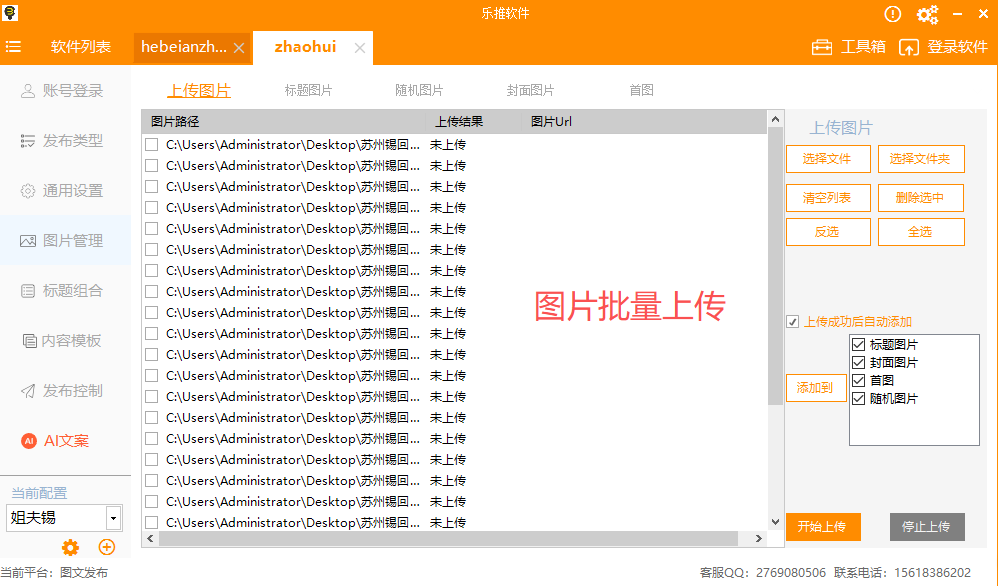
Task: Check the first file row's checkbox
Action: [150, 144]
